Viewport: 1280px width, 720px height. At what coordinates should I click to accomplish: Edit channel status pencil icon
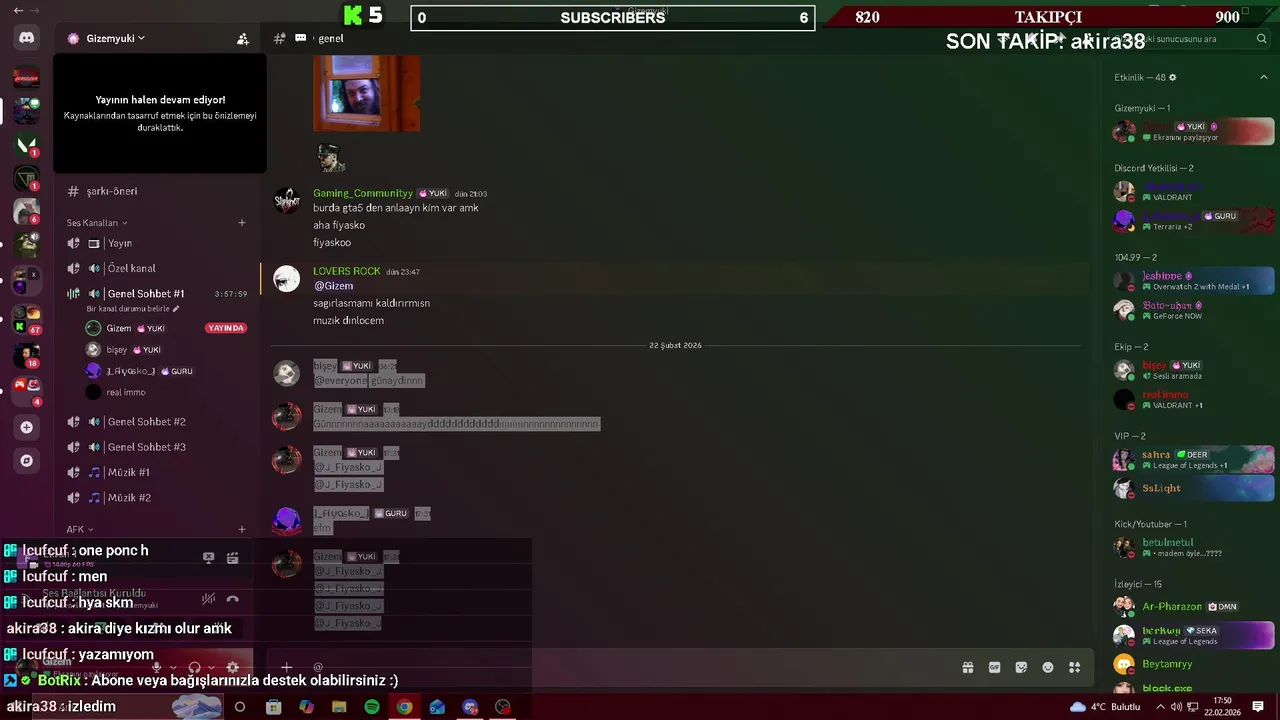pyautogui.click(x=176, y=309)
